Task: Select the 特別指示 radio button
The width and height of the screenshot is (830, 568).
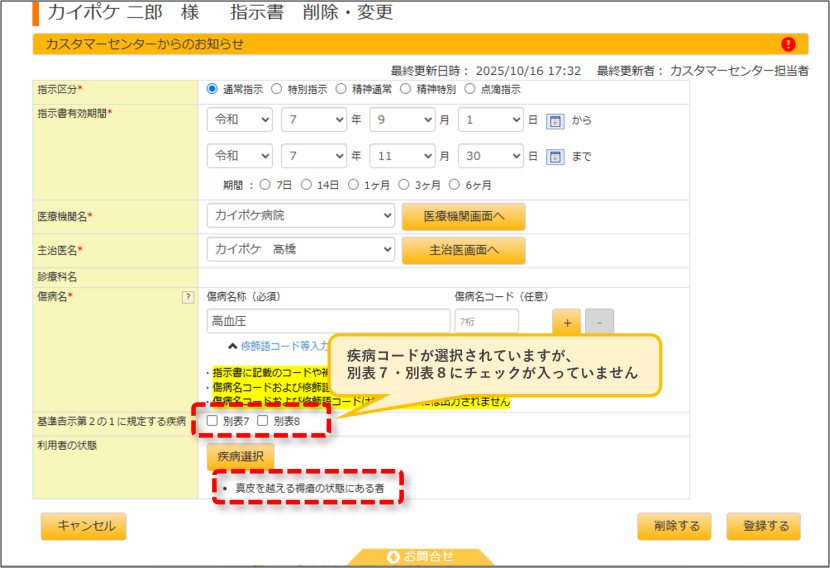Action: point(276,89)
